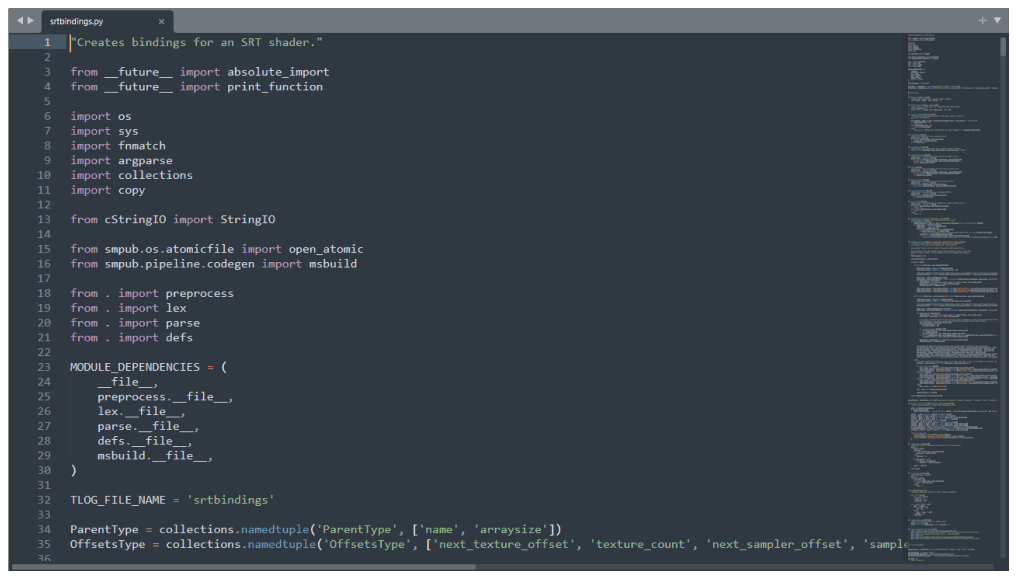
Task: Select the srtbindings.py tab
Action: pyautogui.click(x=107, y=21)
